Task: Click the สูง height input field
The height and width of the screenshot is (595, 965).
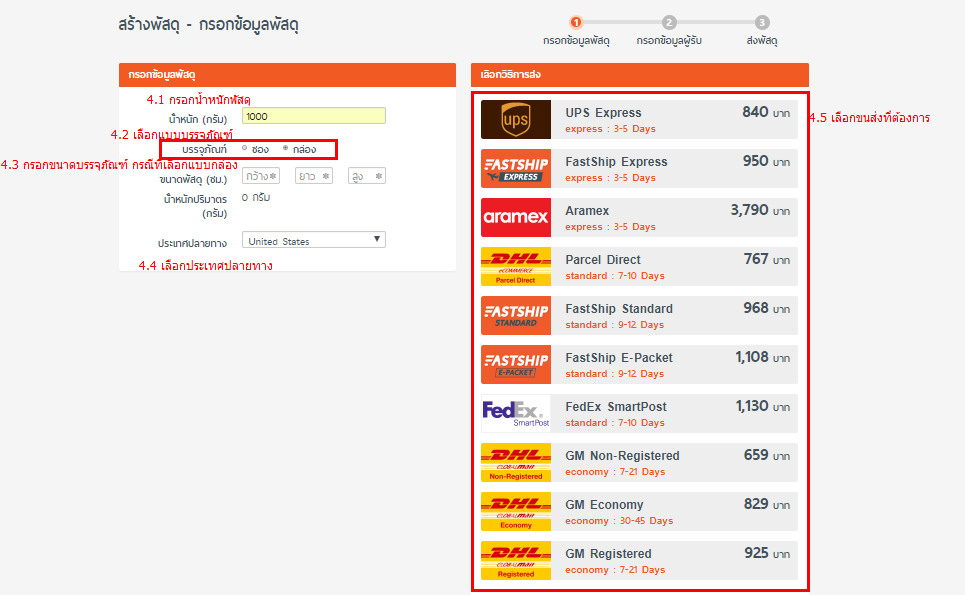Action: [x=367, y=176]
